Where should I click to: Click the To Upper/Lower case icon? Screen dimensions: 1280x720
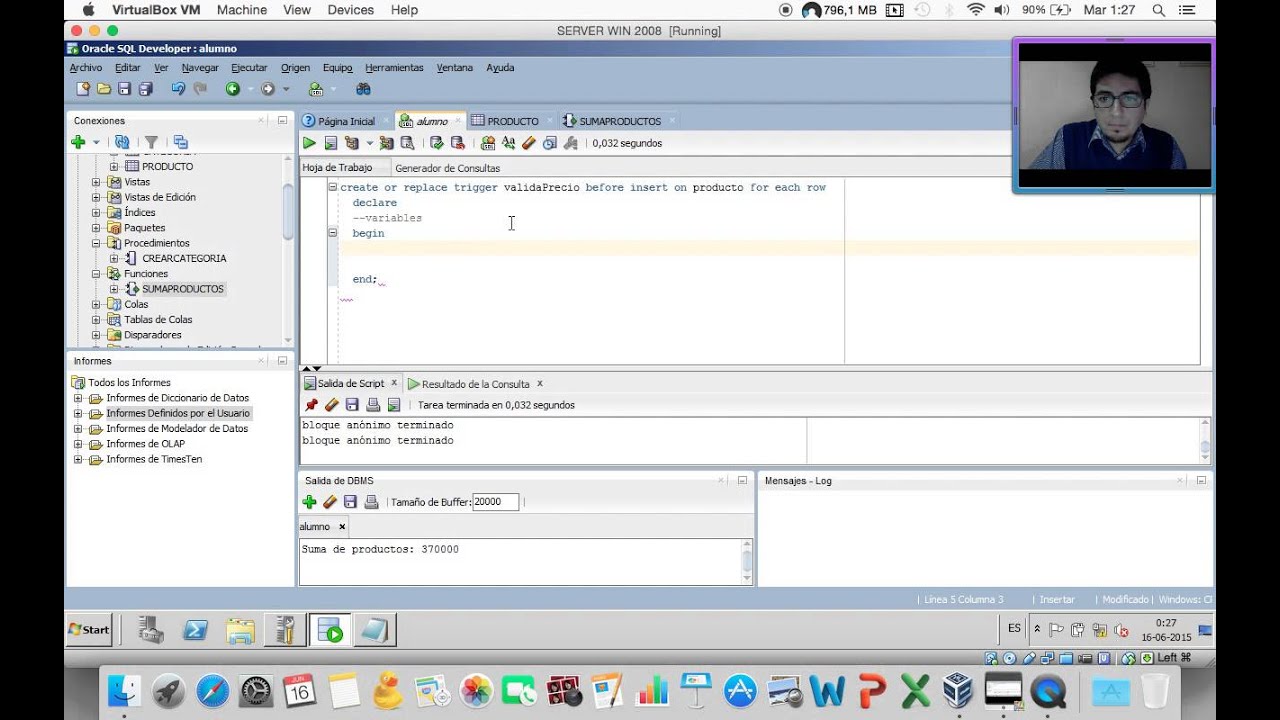508,143
